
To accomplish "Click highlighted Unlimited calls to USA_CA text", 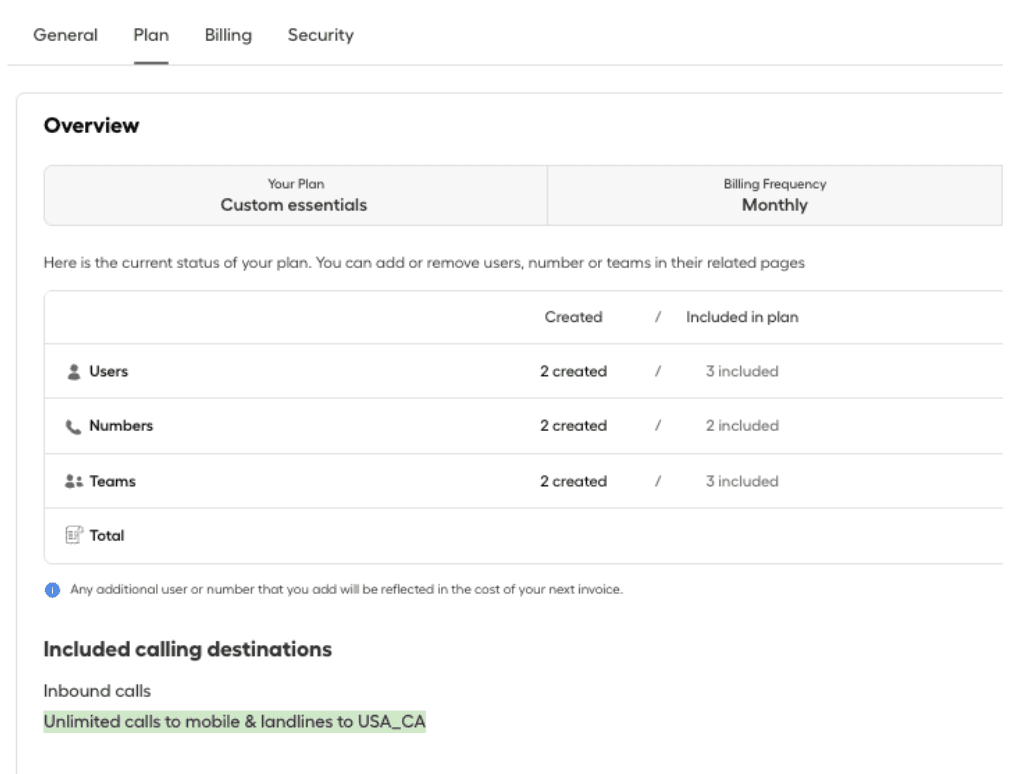I will [235, 722].
